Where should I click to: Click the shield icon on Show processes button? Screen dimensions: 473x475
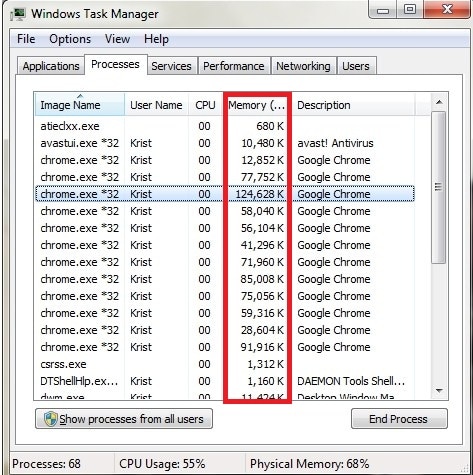click(x=51, y=419)
